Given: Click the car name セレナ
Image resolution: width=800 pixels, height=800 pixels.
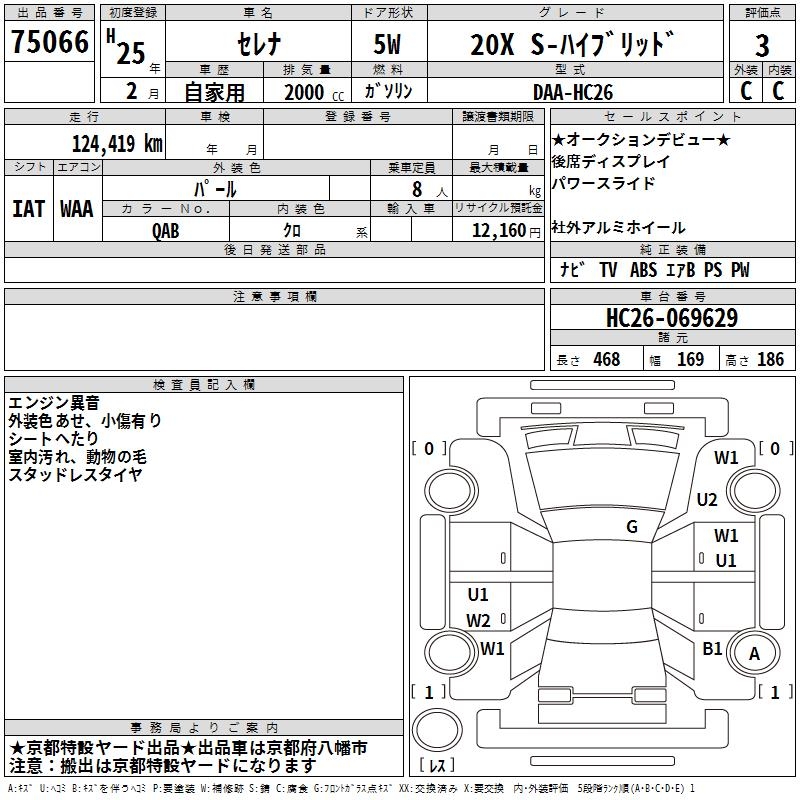Looking at the screenshot, I should pyautogui.click(x=259, y=44).
